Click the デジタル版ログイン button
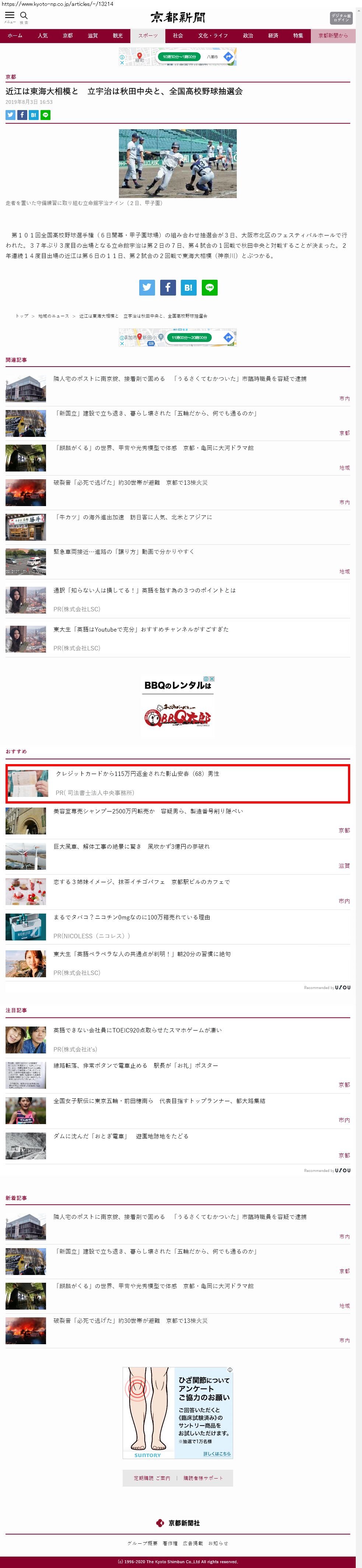The height and width of the screenshot is (1568, 362). pyautogui.click(x=341, y=18)
